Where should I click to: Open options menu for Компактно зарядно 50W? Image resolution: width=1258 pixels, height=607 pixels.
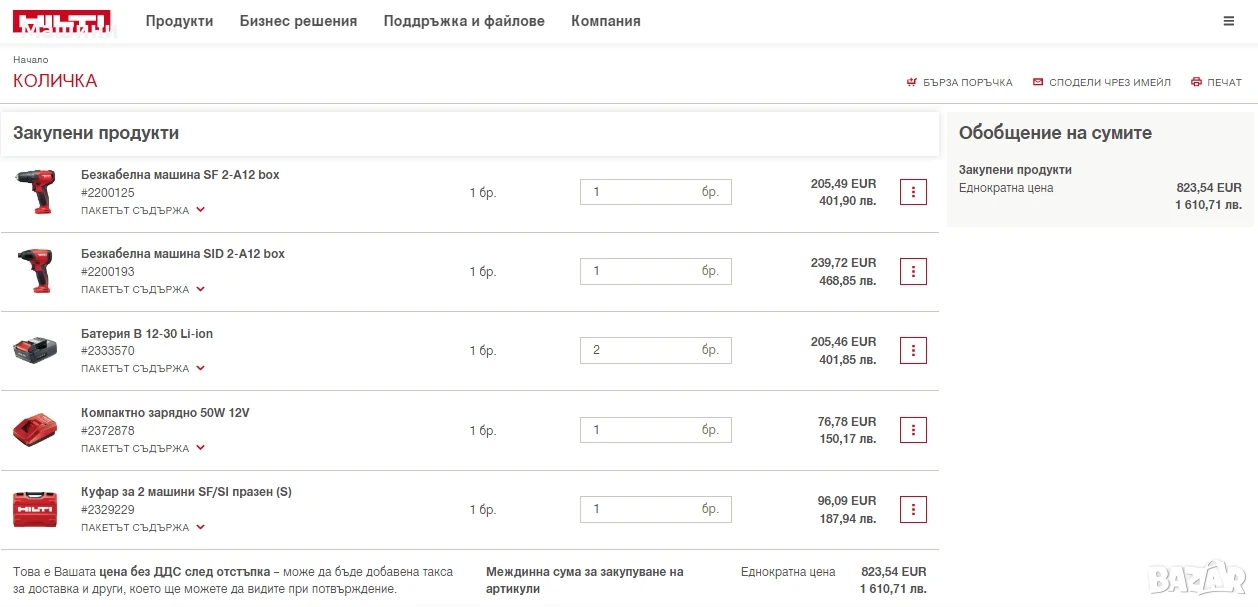pyautogui.click(x=913, y=430)
